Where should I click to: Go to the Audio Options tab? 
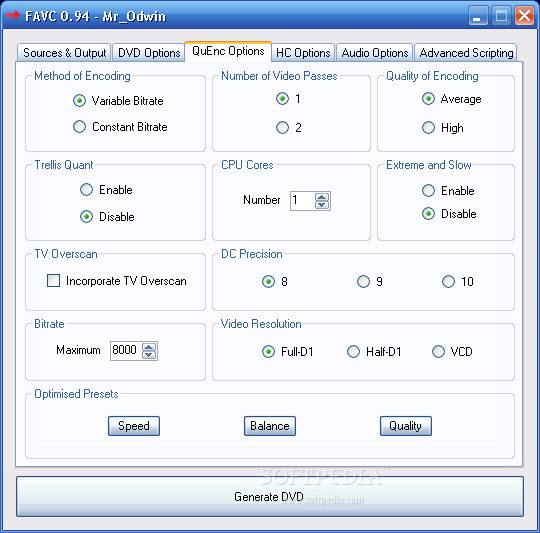(375, 53)
